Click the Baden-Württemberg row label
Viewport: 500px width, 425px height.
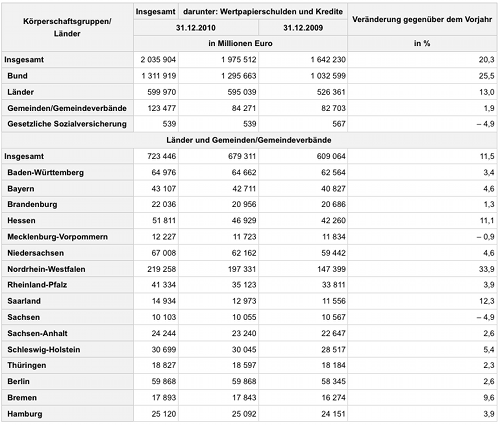coord(45,173)
